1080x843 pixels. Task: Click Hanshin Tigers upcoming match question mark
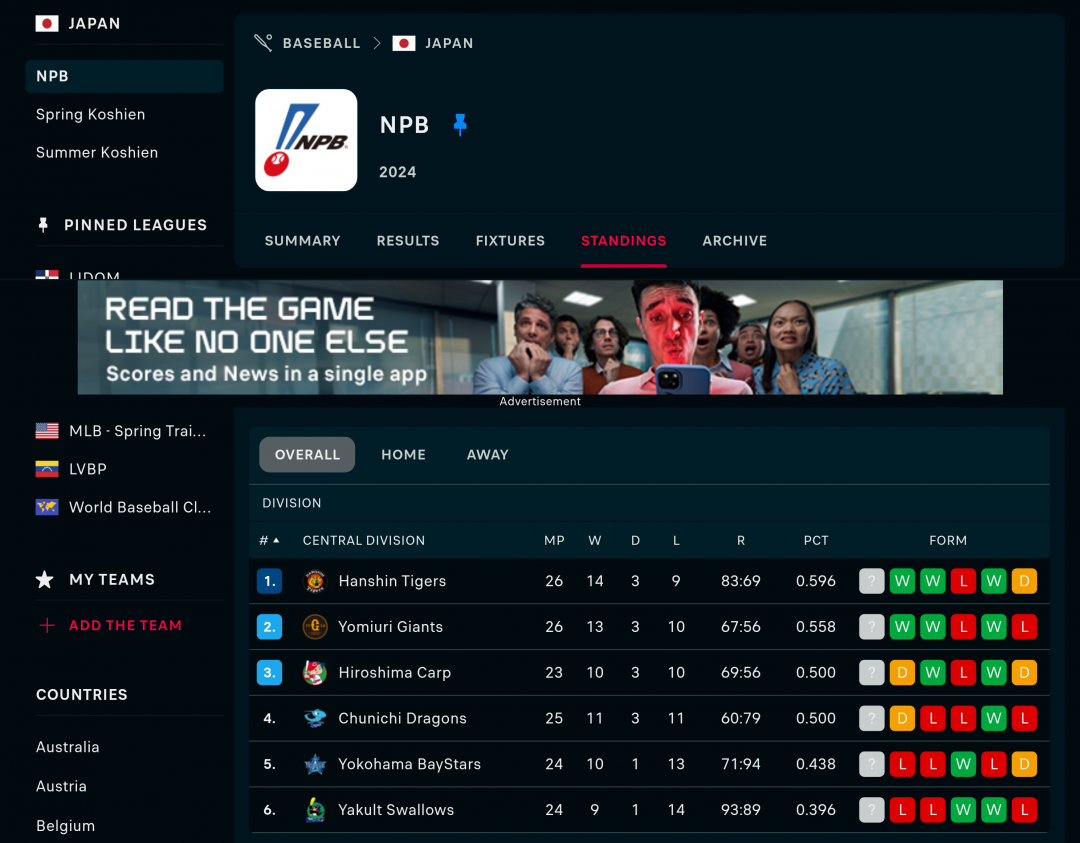[x=871, y=581]
